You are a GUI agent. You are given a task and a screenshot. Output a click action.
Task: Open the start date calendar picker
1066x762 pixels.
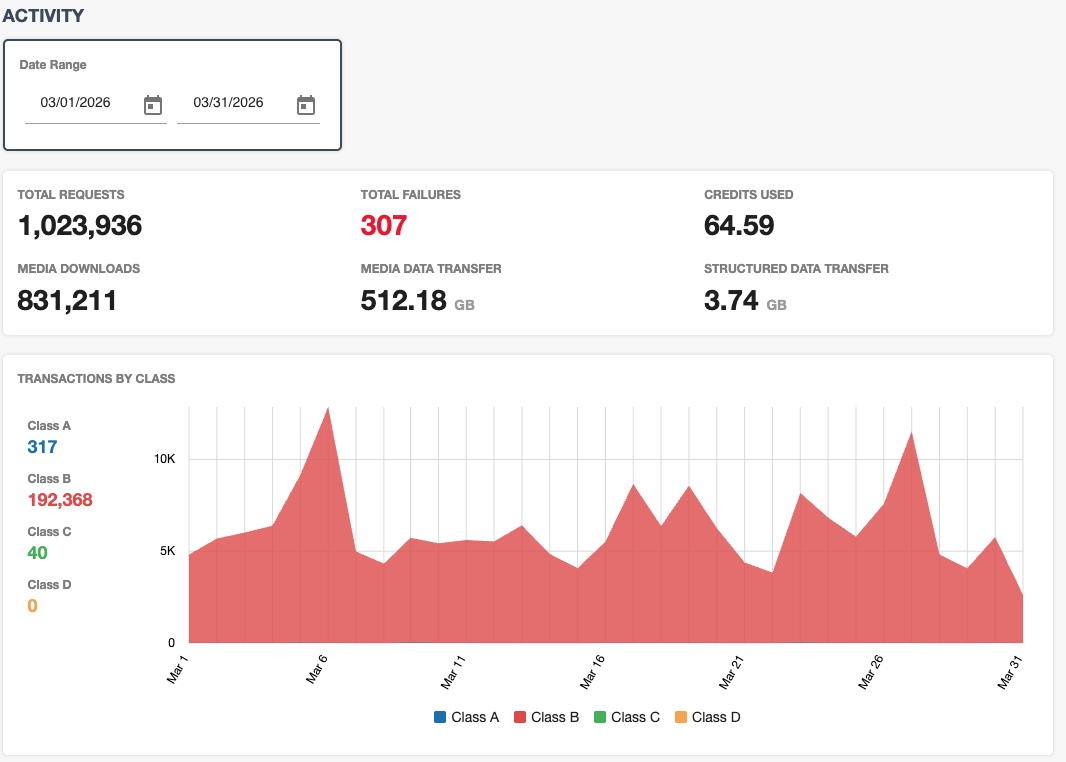[152, 103]
